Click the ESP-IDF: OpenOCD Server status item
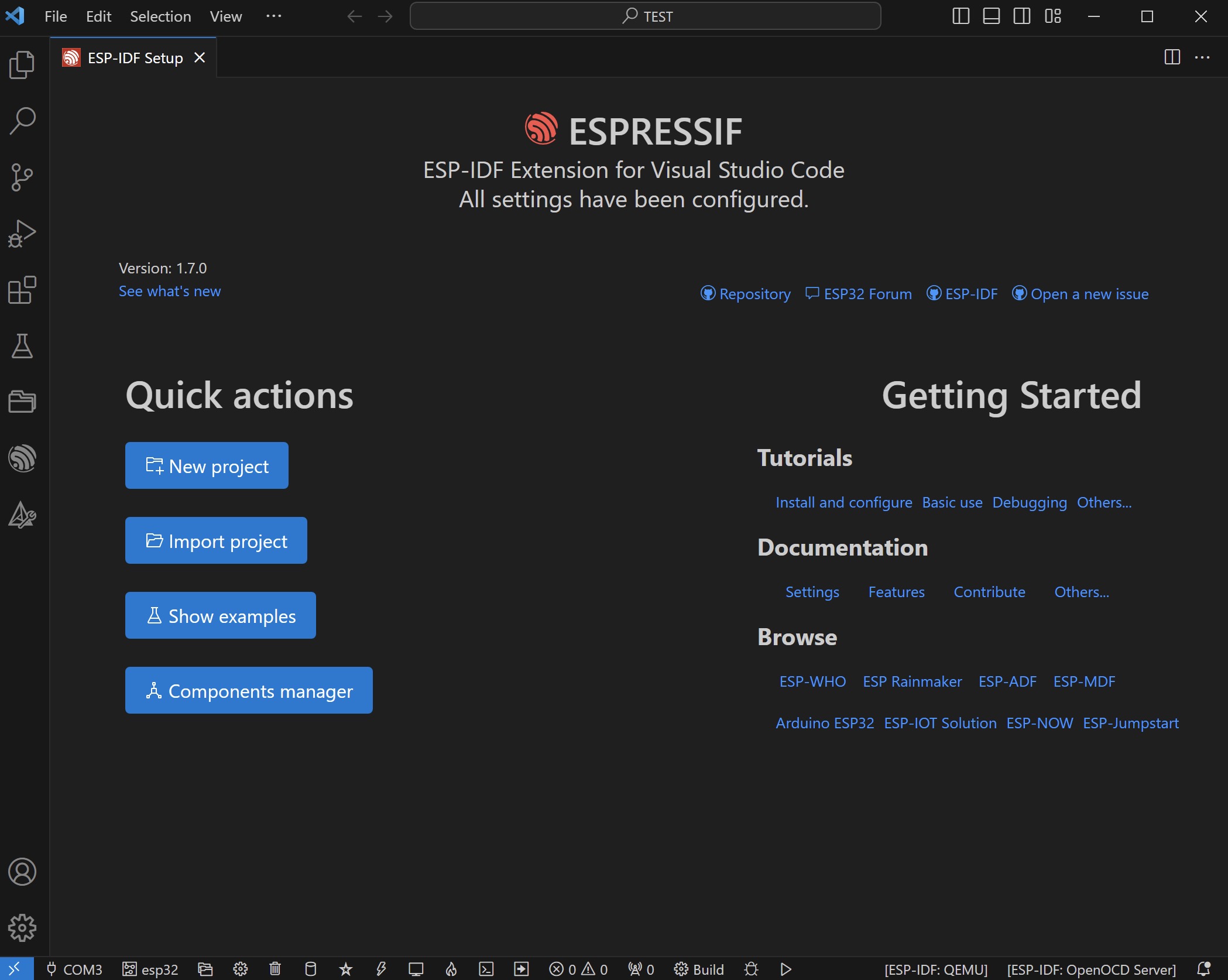1228x980 pixels. [x=1092, y=969]
